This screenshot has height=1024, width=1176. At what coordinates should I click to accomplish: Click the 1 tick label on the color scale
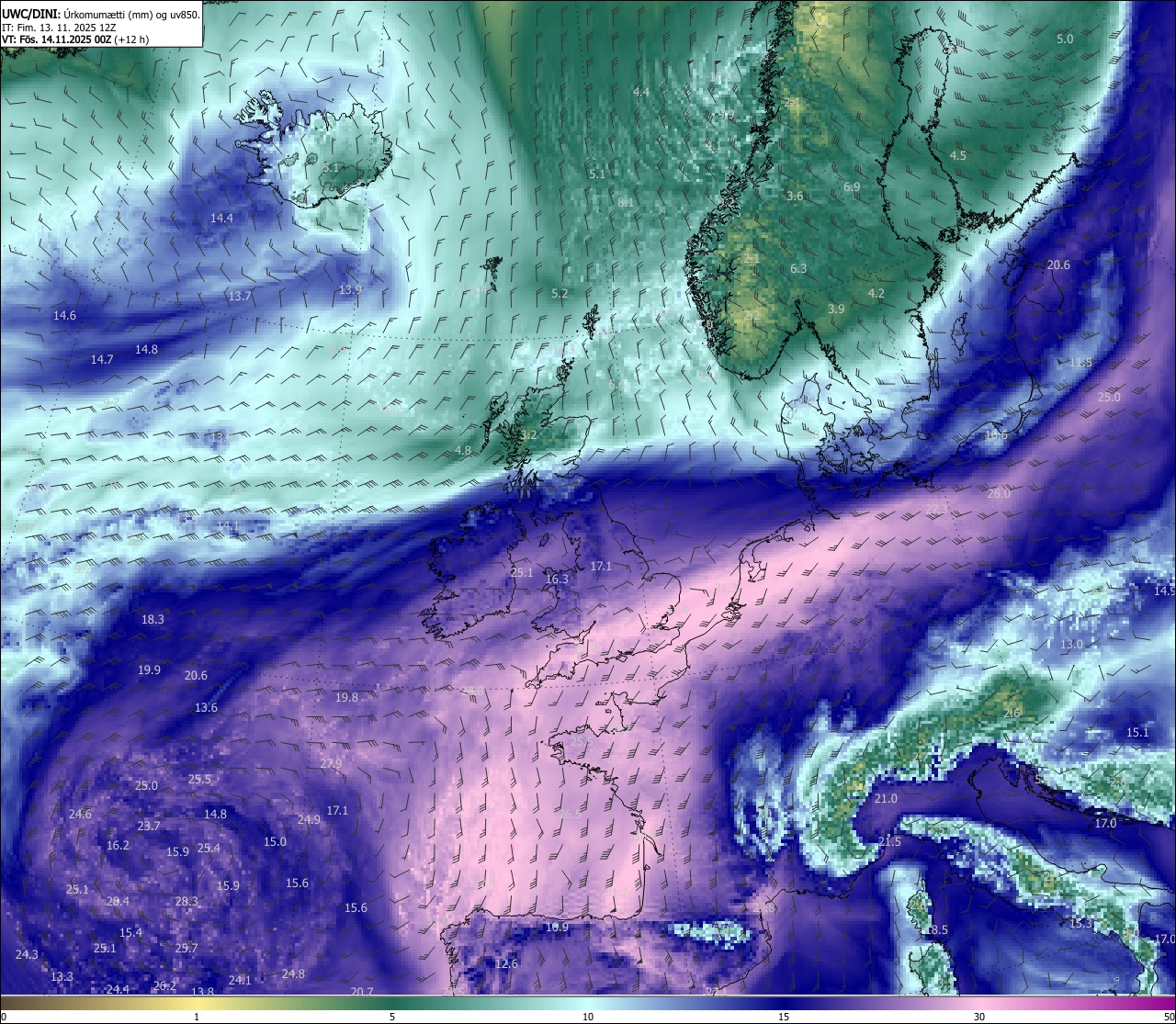pos(197,1017)
